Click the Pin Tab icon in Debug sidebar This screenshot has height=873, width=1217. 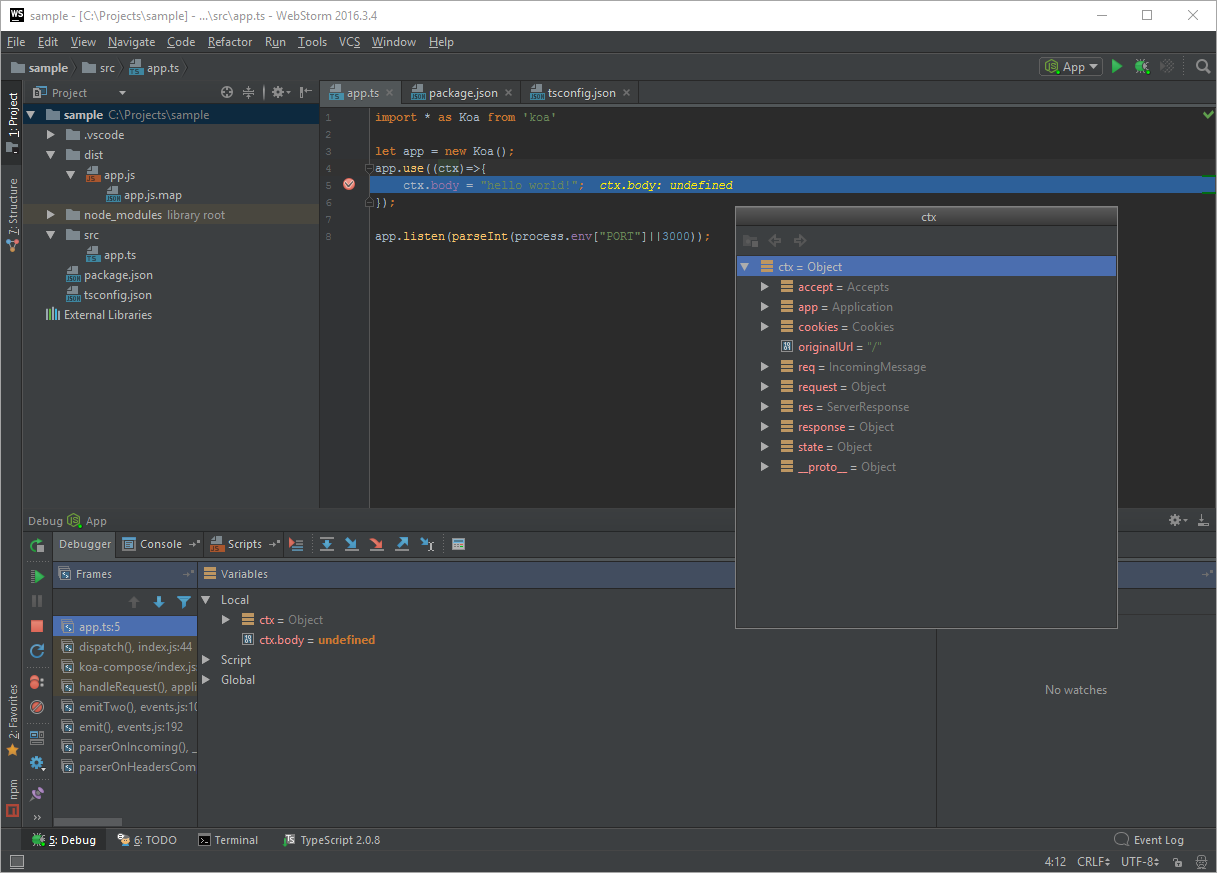tap(37, 794)
